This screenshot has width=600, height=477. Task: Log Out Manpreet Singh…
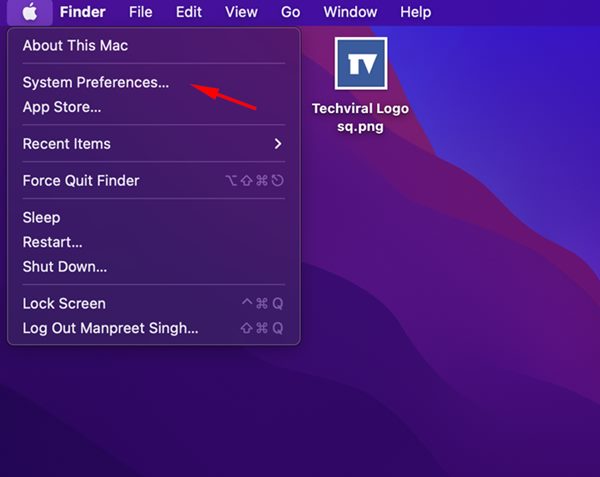click(154, 328)
